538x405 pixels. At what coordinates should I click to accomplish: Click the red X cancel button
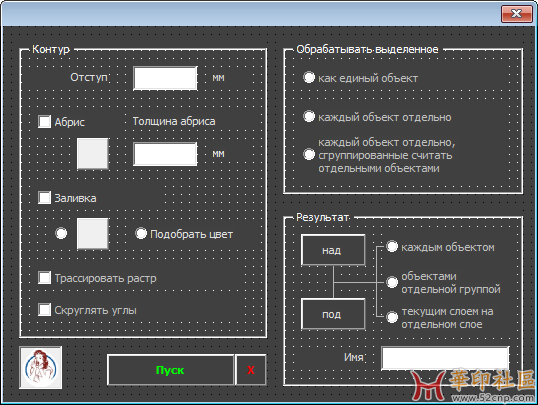pyautogui.click(x=251, y=370)
